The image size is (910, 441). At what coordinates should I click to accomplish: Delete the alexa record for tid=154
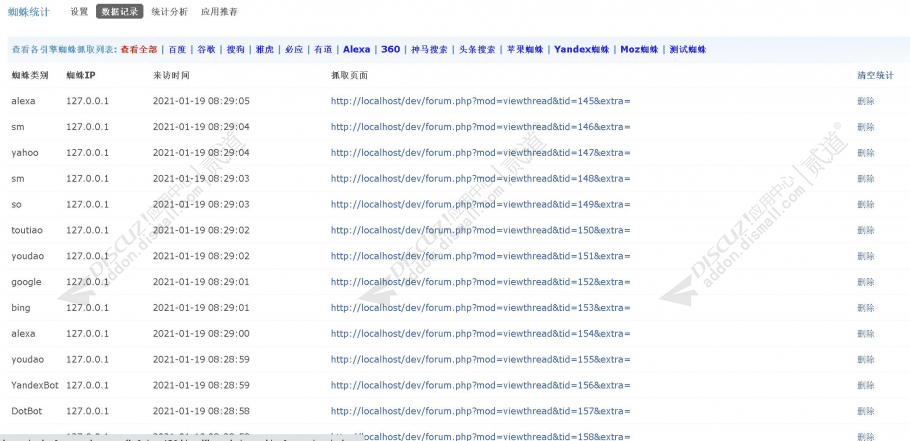coord(866,333)
